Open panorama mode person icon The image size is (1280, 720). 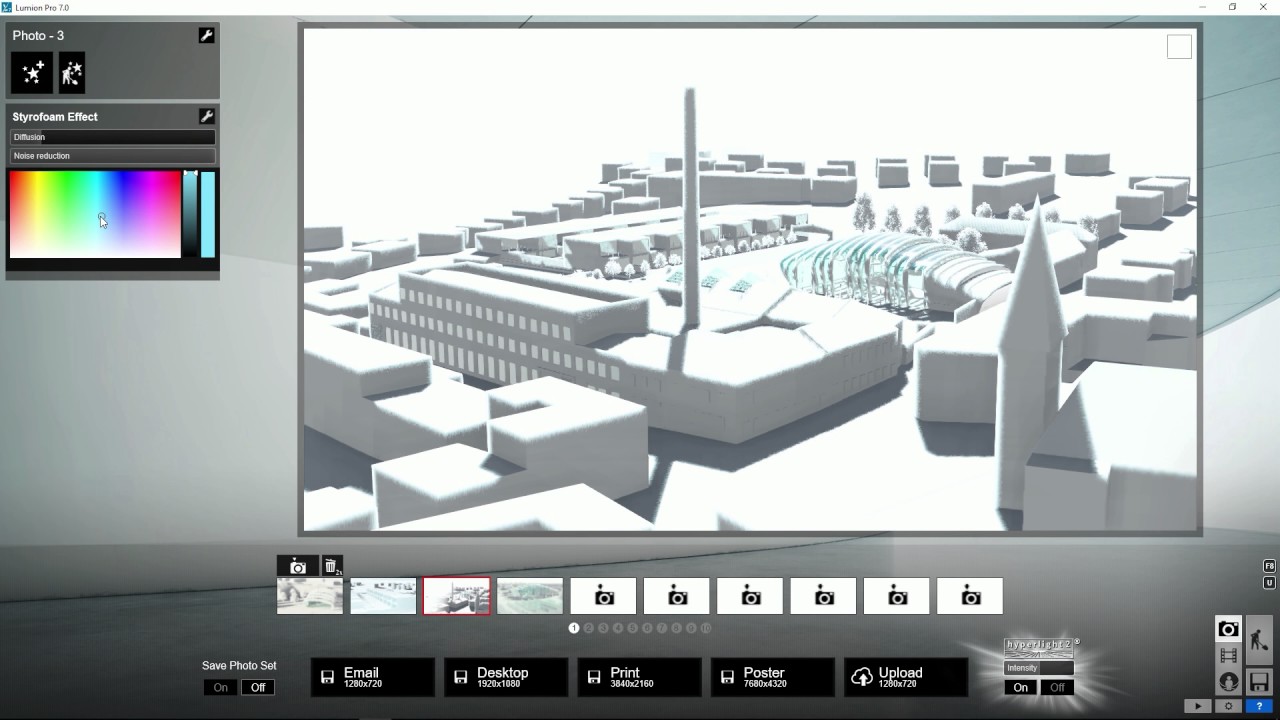pyautogui.click(x=1229, y=682)
